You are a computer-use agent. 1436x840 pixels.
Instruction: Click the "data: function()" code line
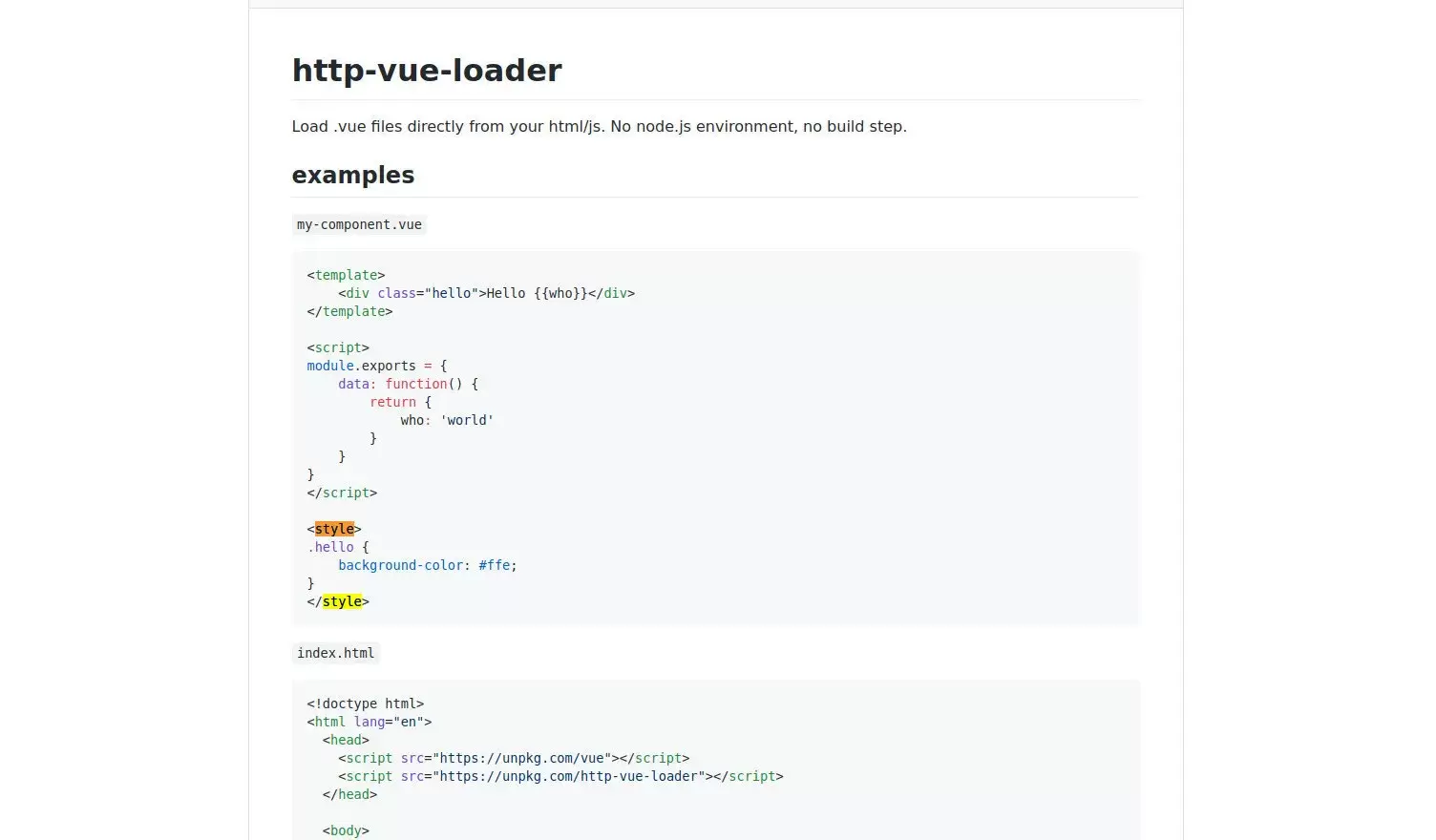[408, 384]
